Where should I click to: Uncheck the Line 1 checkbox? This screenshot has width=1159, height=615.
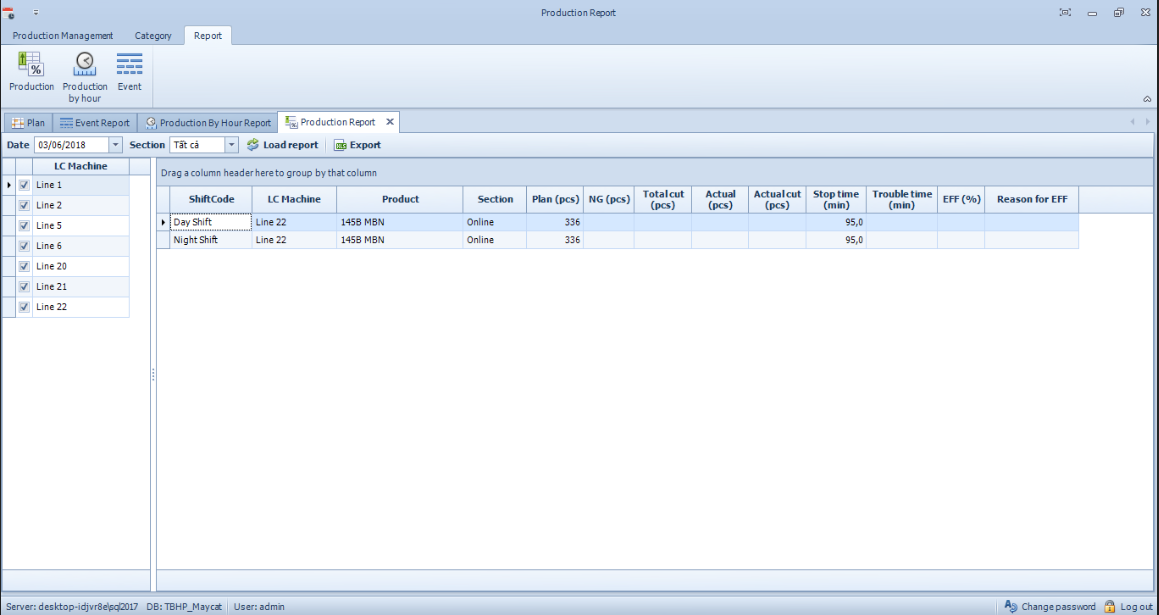(x=24, y=185)
